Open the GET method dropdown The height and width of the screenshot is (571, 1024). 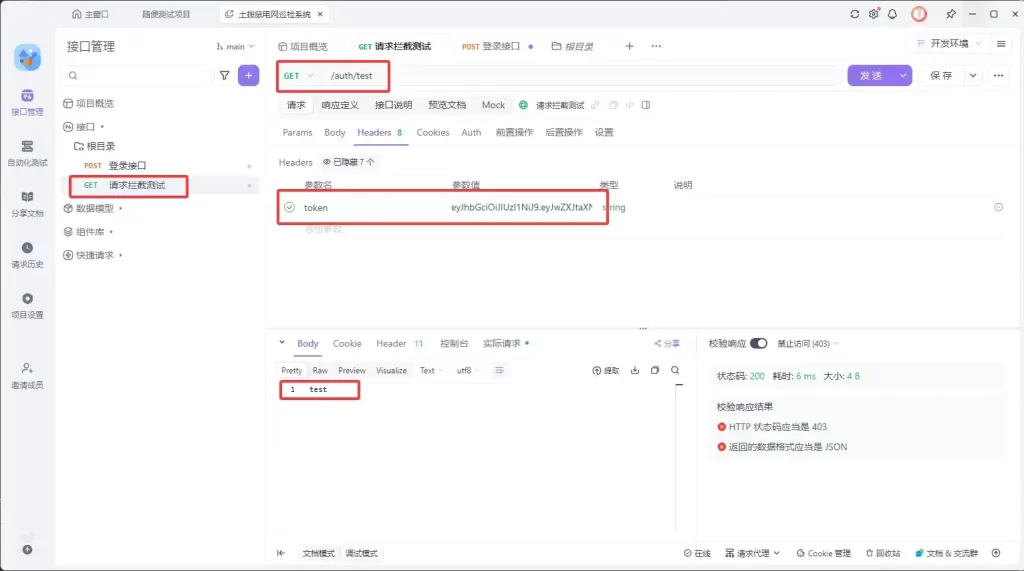coord(298,76)
